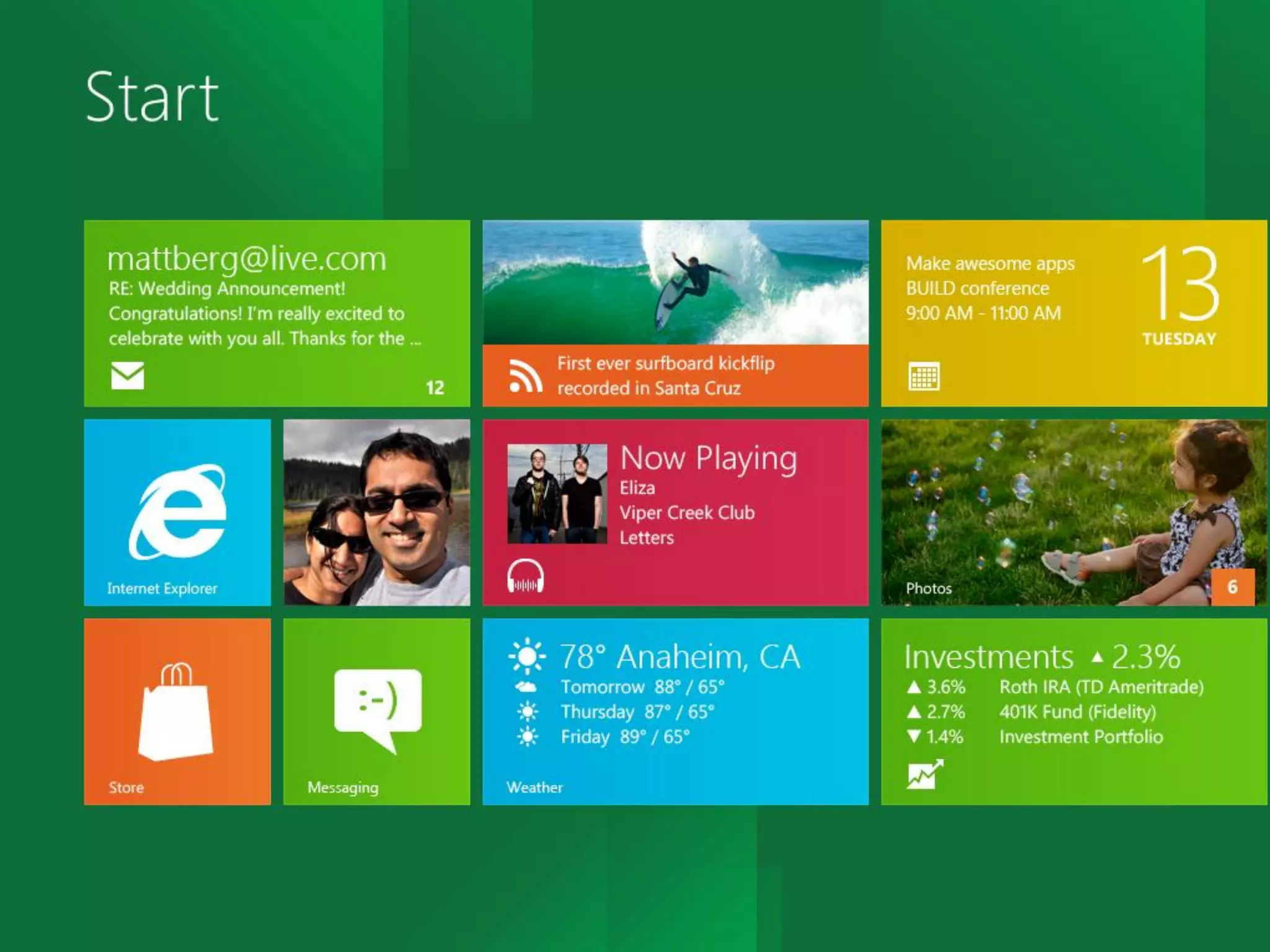This screenshot has height=952, width=1270.
Task: Click the sun icon beside 78° Anaheim
Action: (x=527, y=656)
